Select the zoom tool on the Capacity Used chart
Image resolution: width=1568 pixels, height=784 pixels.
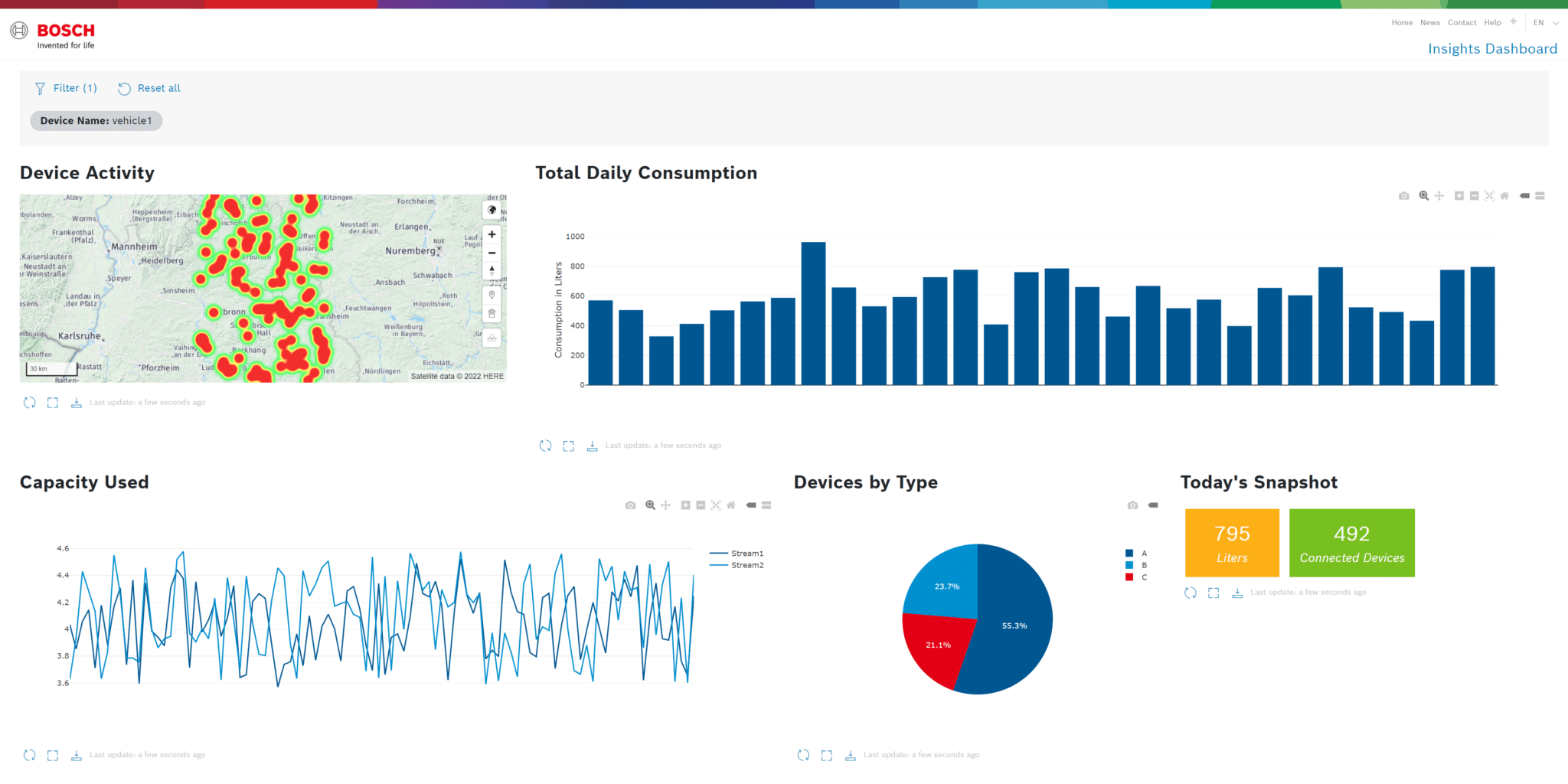tap(648, 505)
